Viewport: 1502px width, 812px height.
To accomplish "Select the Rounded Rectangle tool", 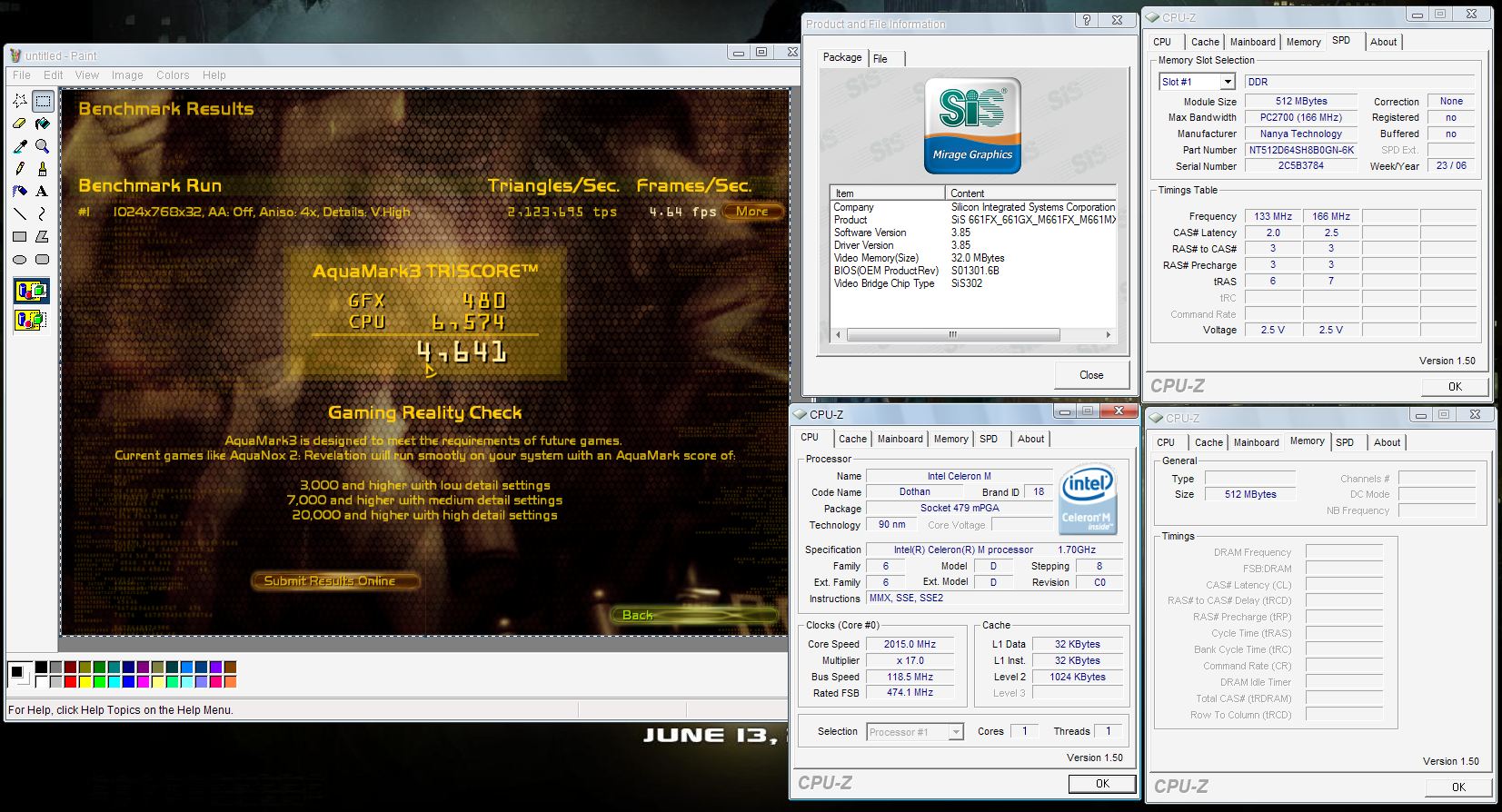I will coord(42,260).
